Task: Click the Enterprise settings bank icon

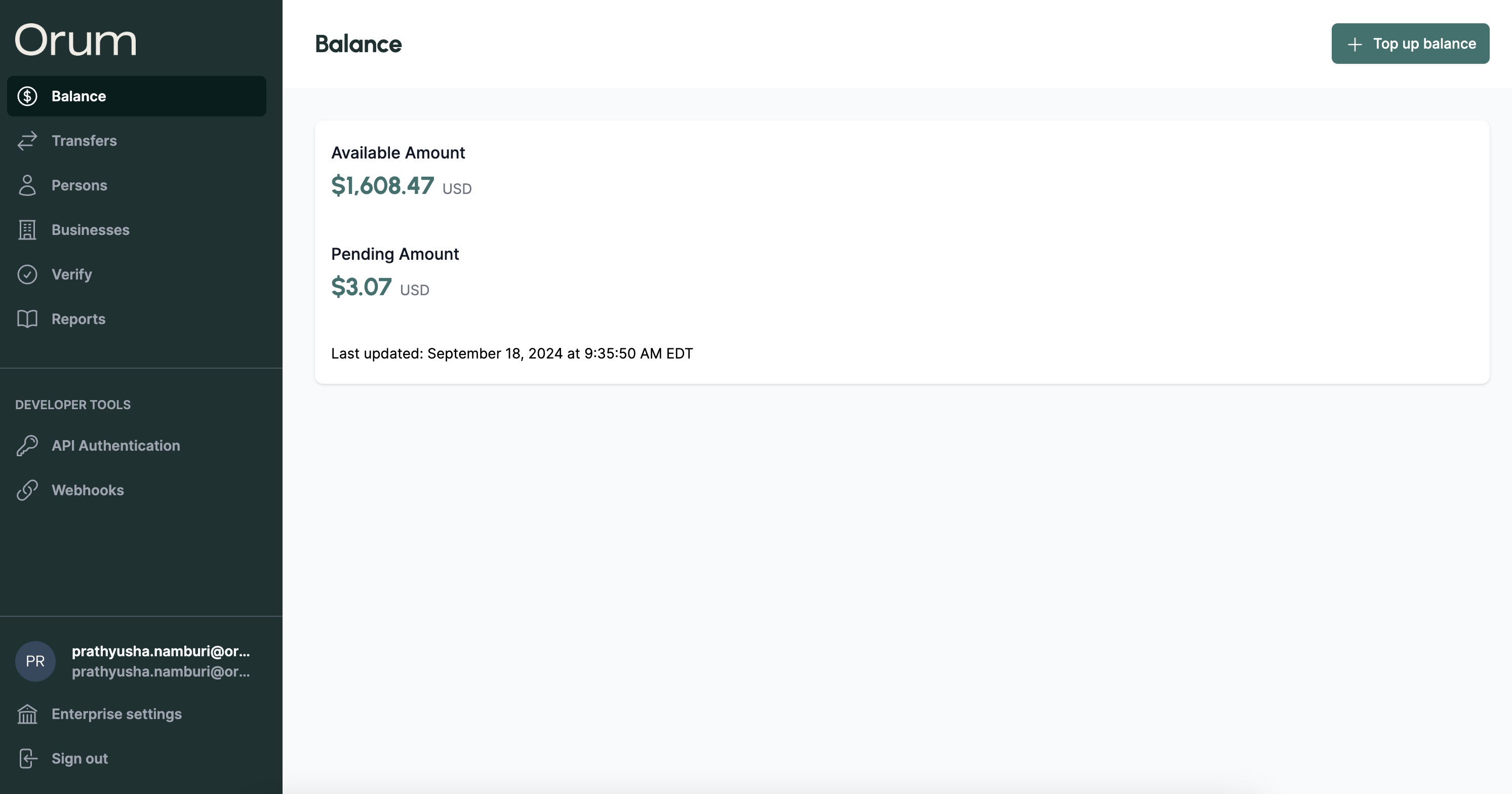Action: coord(27,714)
